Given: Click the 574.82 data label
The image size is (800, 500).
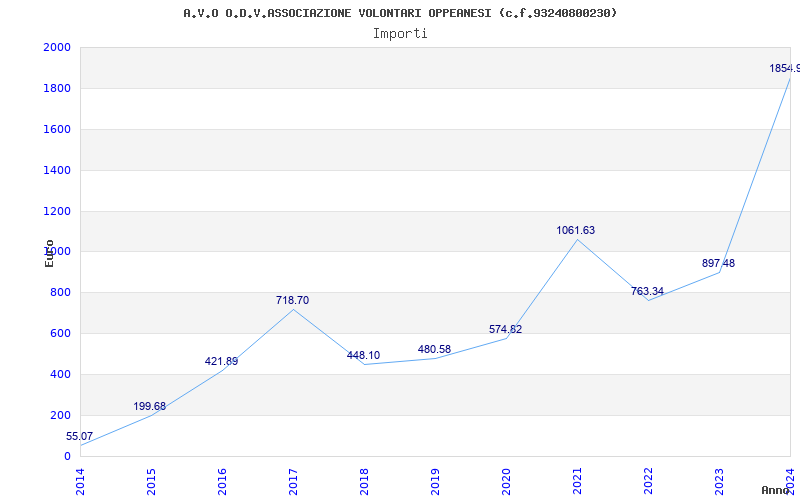Looking at the screenshot, I should (505, 329).
